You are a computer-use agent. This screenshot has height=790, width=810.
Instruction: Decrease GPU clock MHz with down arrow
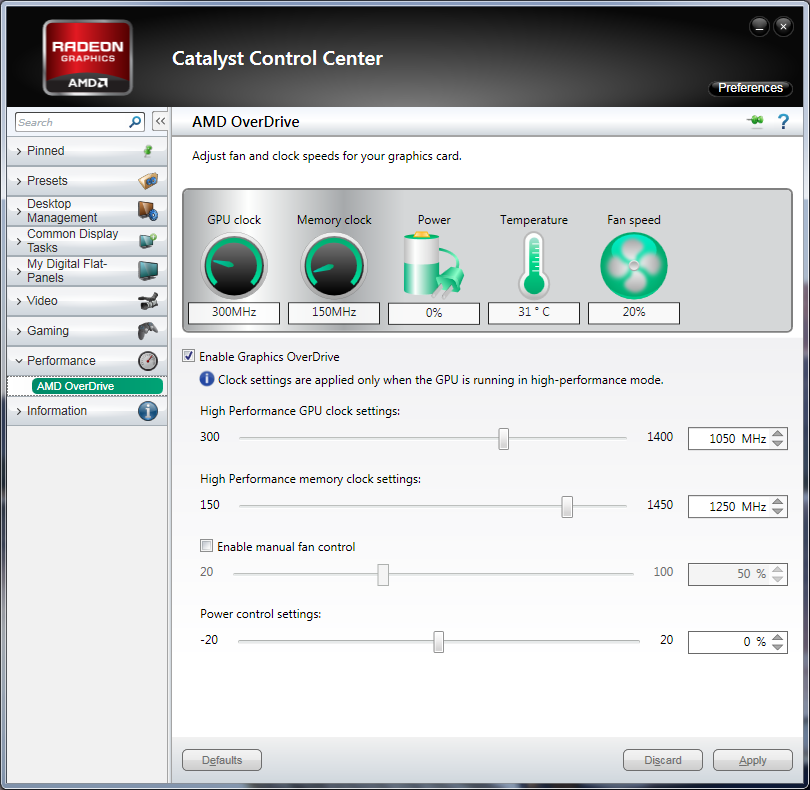point(777,443)
